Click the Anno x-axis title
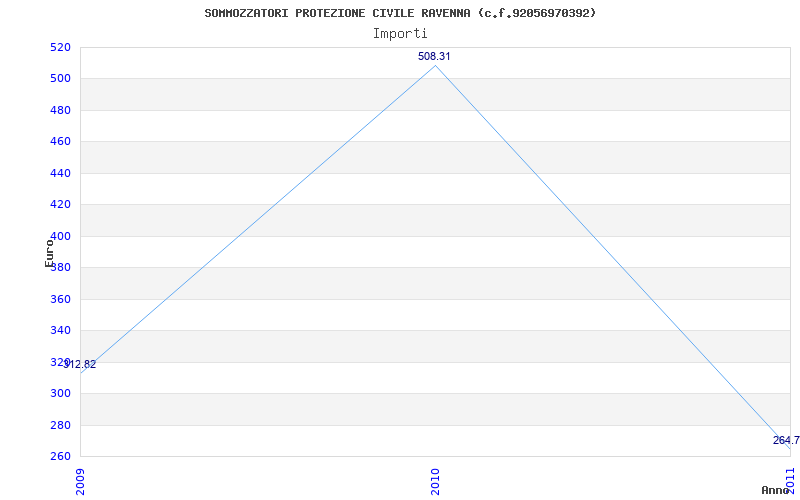 pos(776,490)
